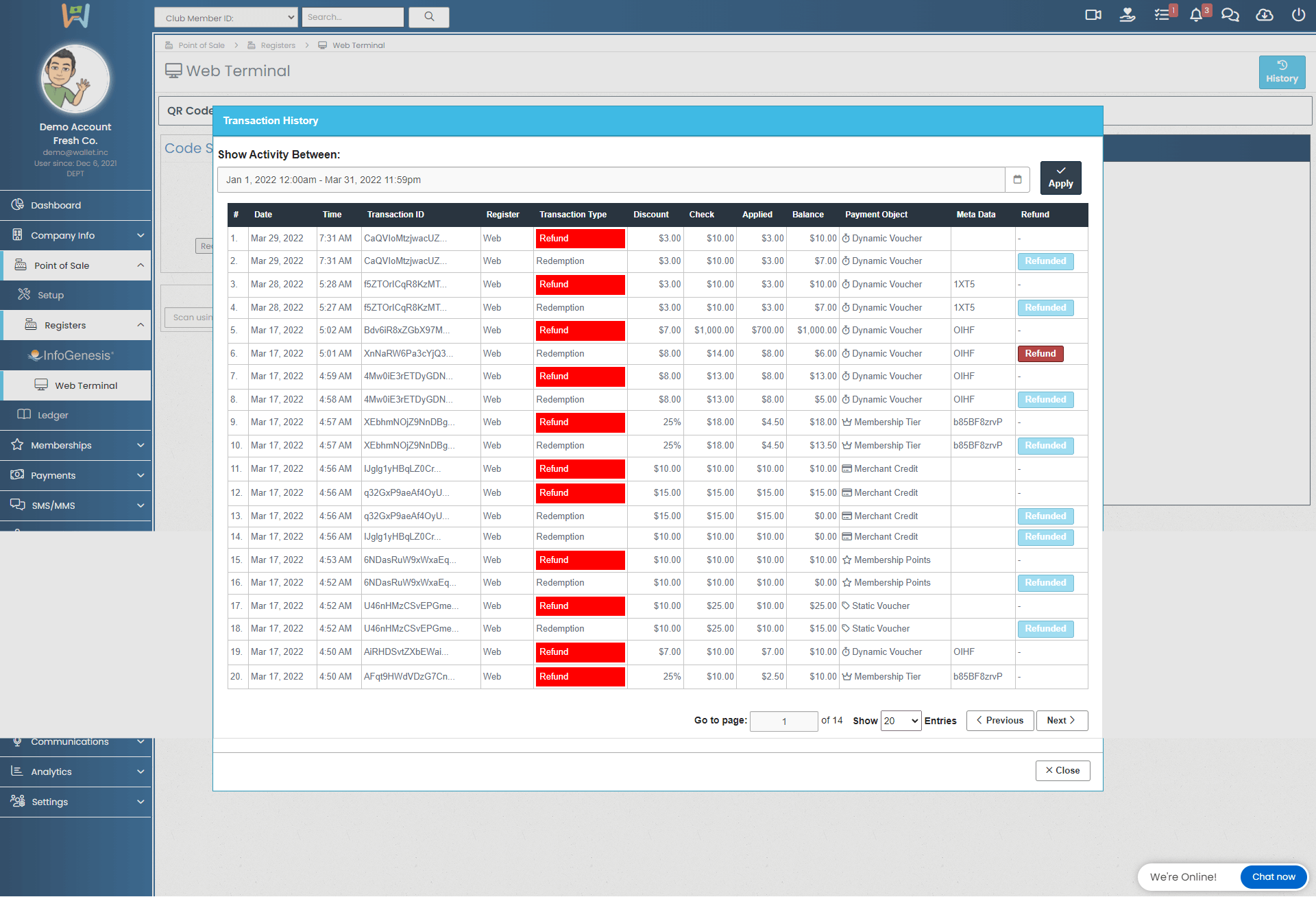Click the magnifier search button
Image resolution: width=1316 pixels, height=897 pixels.
429,17
